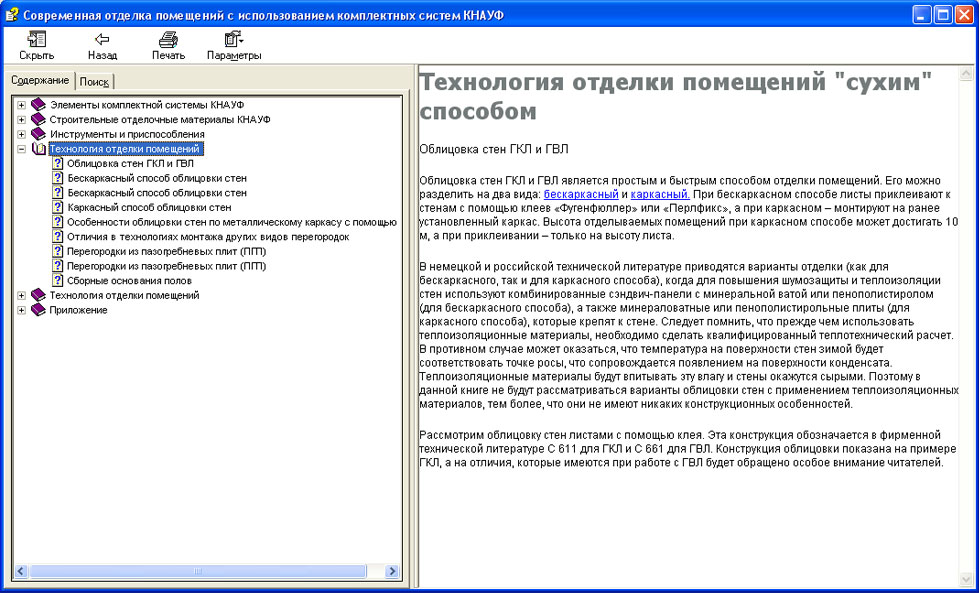Minimize the КНАУФ help window
The width and height of the screenshot is (979, 593).
(922, 14)
